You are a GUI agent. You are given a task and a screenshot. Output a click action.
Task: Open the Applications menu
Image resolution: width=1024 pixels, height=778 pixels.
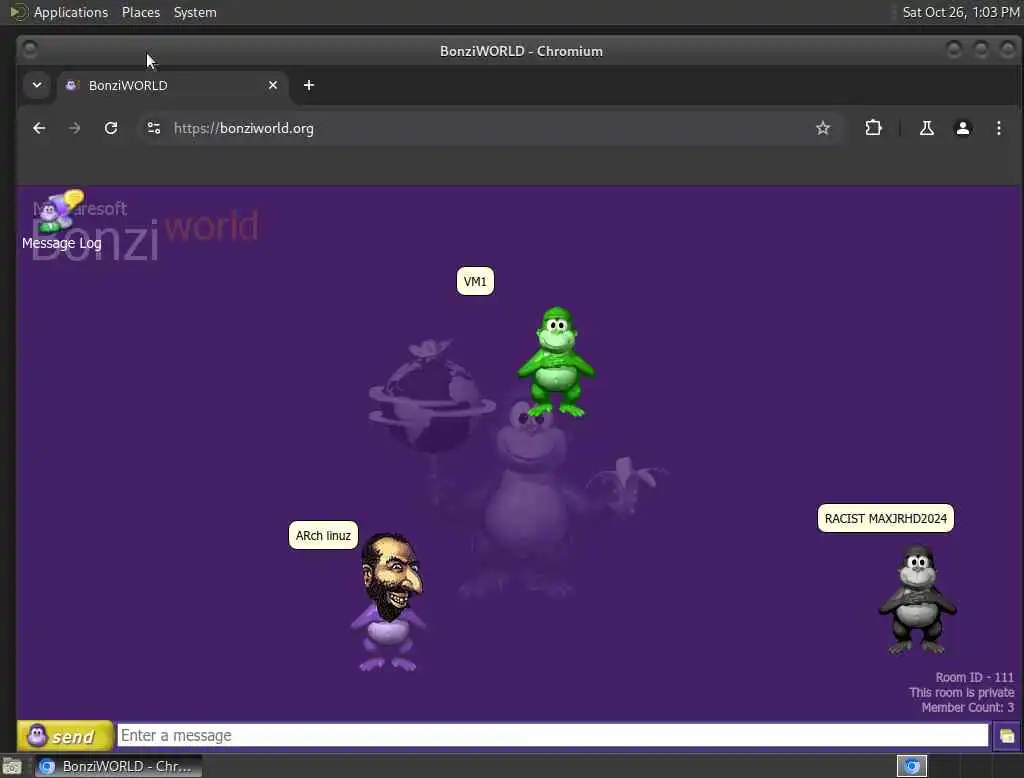coord(71,12)
